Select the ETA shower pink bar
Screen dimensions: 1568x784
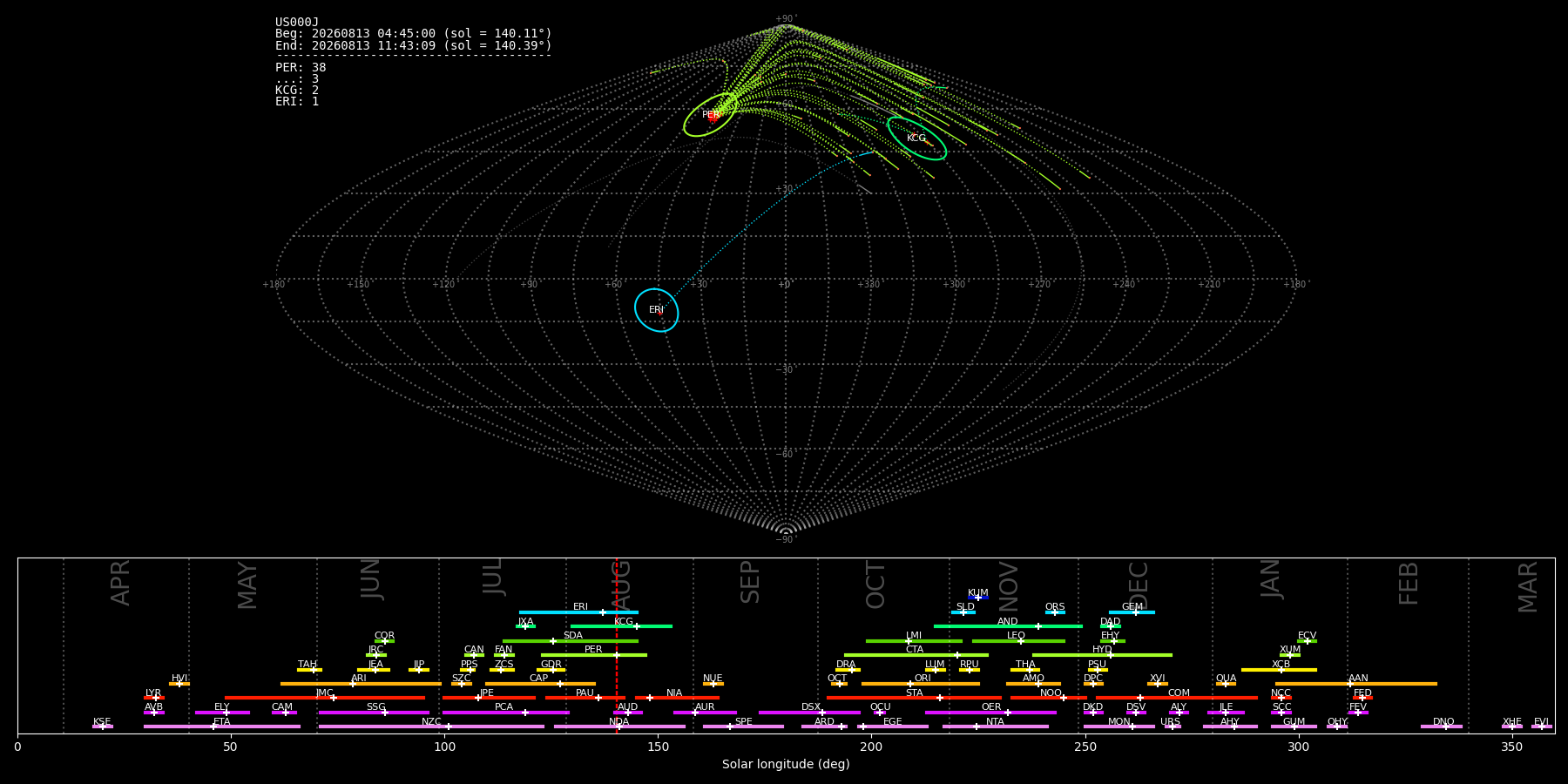[222, 727]
